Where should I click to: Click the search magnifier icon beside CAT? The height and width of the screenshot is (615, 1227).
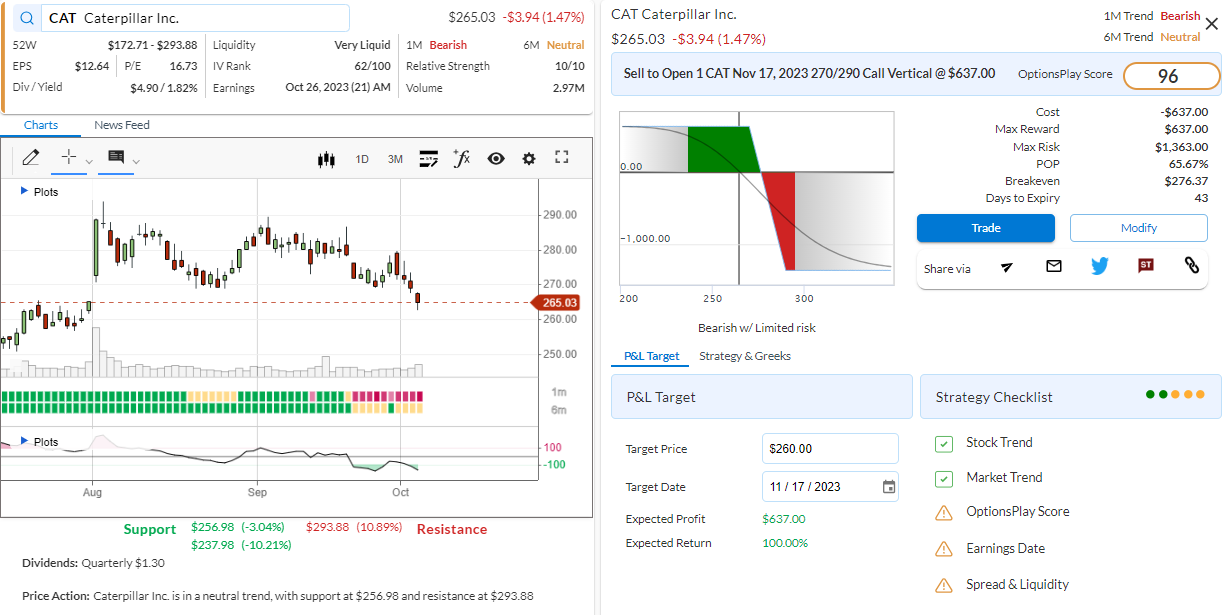coord(27,18)
